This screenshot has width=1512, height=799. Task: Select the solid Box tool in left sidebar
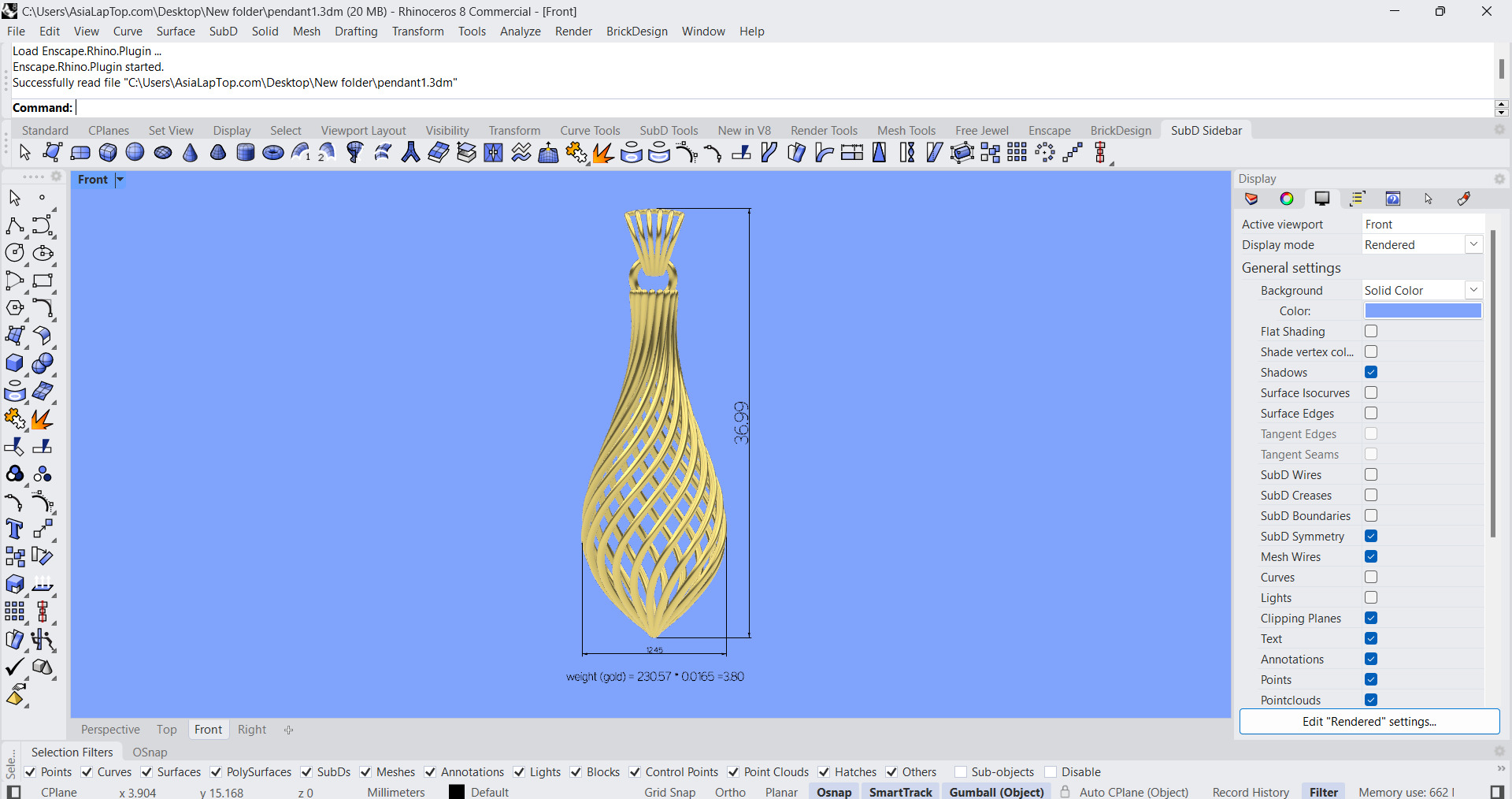click(14, 363)
